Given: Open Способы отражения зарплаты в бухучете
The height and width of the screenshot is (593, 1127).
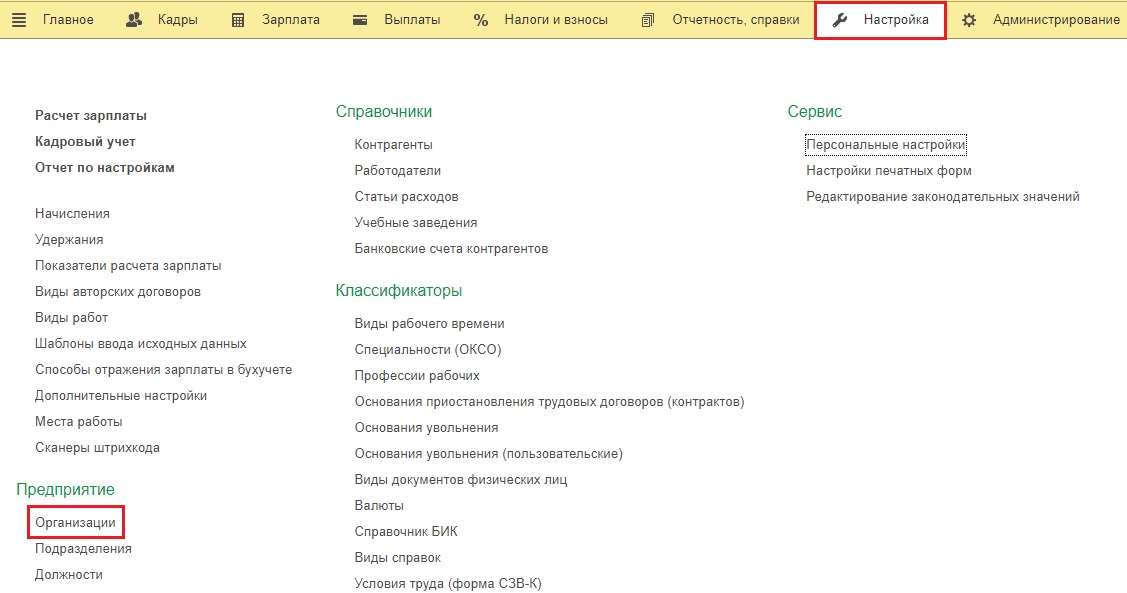Looking at the screenshot, I should point(164,369).
